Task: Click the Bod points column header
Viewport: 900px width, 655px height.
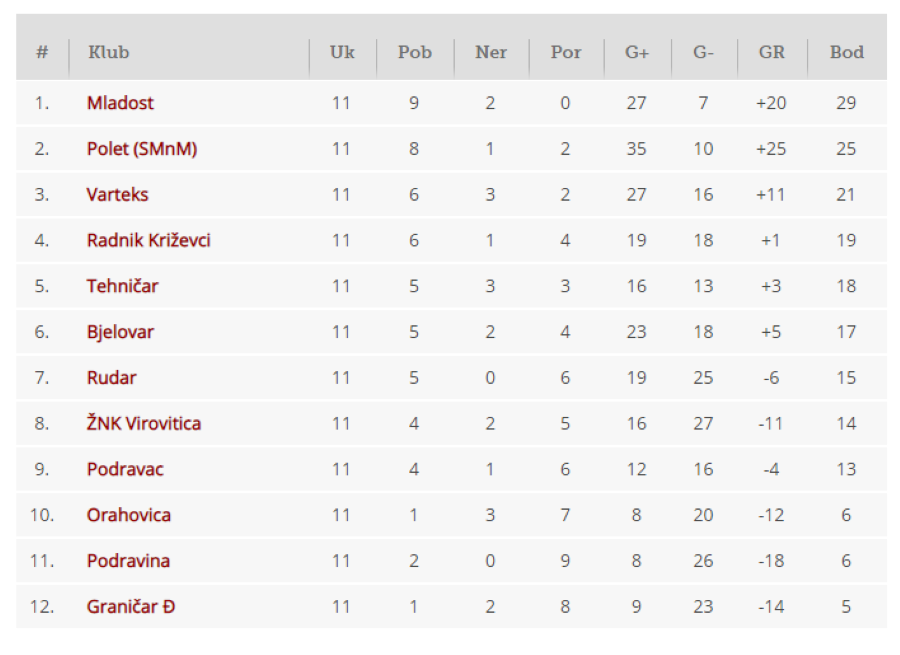Action: coord(847,52)
